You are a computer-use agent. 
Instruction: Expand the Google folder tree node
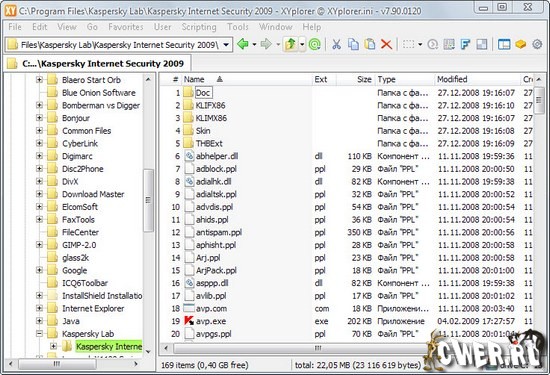tap(39, 270)
